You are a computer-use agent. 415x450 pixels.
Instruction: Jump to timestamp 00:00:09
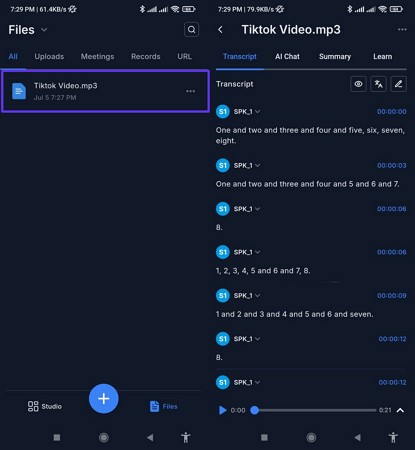point(392,295)
